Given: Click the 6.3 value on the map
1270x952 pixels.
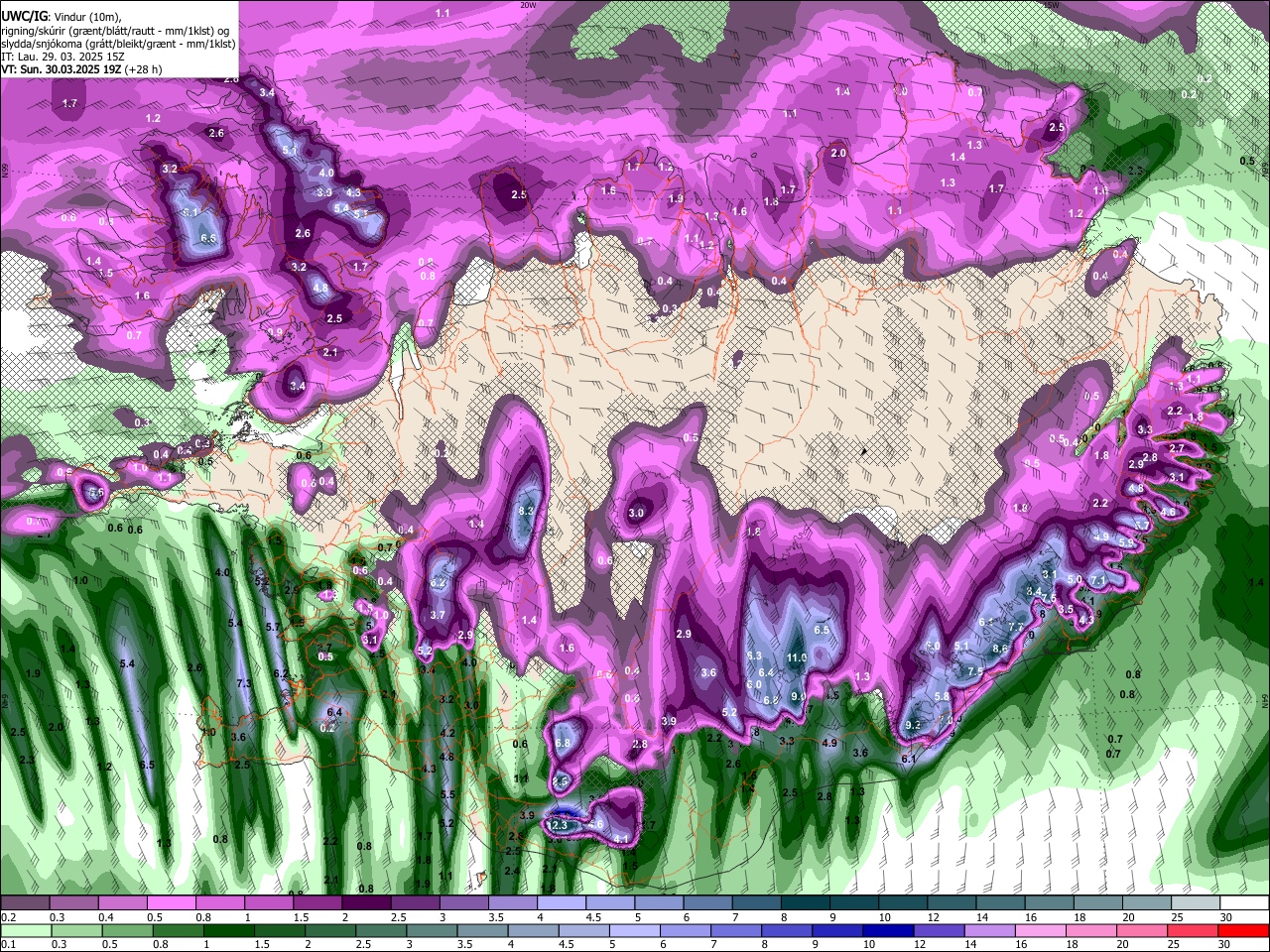Looking at the screenshot, I should click(x=753, y=655).
